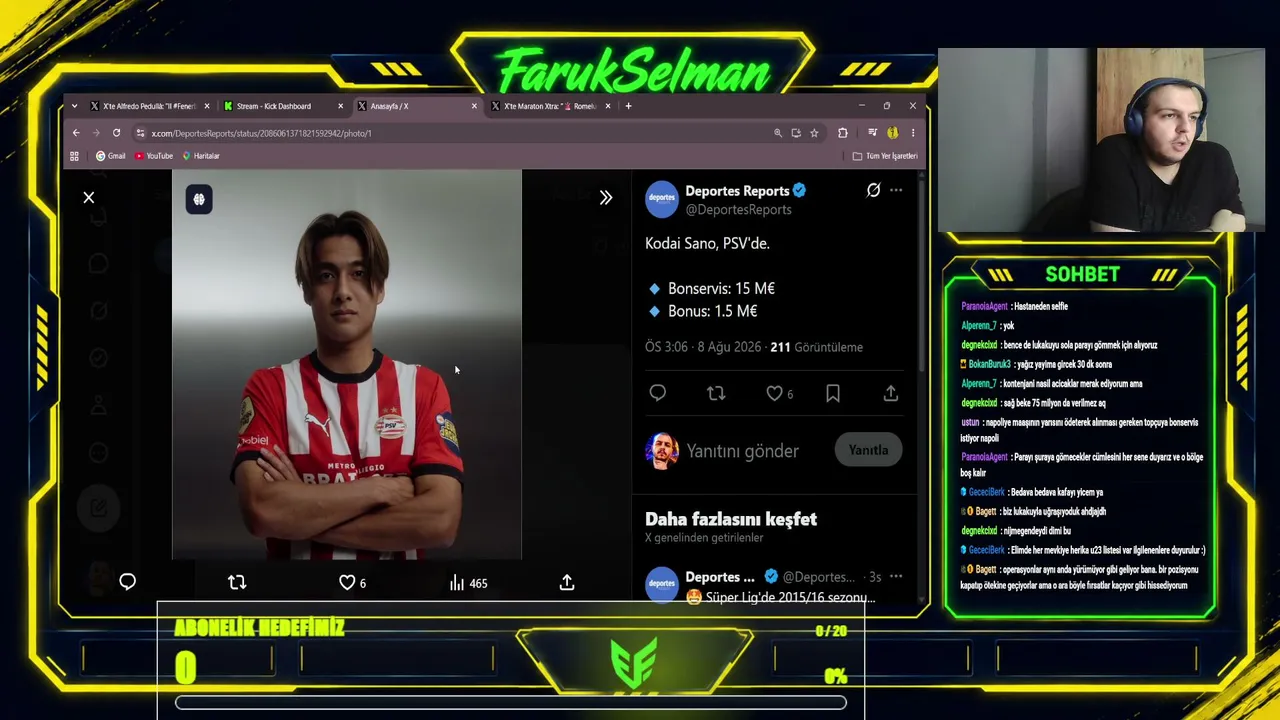
Task: Open view analytics showing 465 below the photo
Action: pos(468,583)
